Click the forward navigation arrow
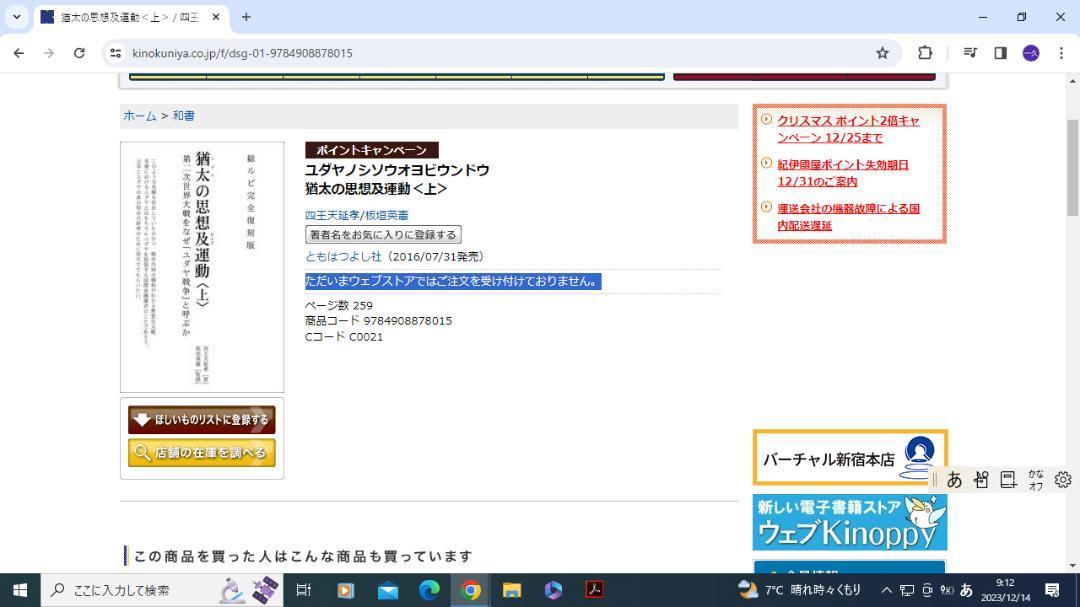This screenshot has width=1080, height=607. (49, 53)
